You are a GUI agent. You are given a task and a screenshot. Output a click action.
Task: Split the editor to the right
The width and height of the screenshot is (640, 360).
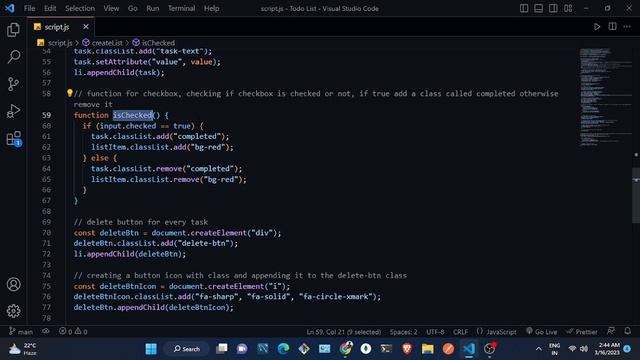tap(612, 27)
